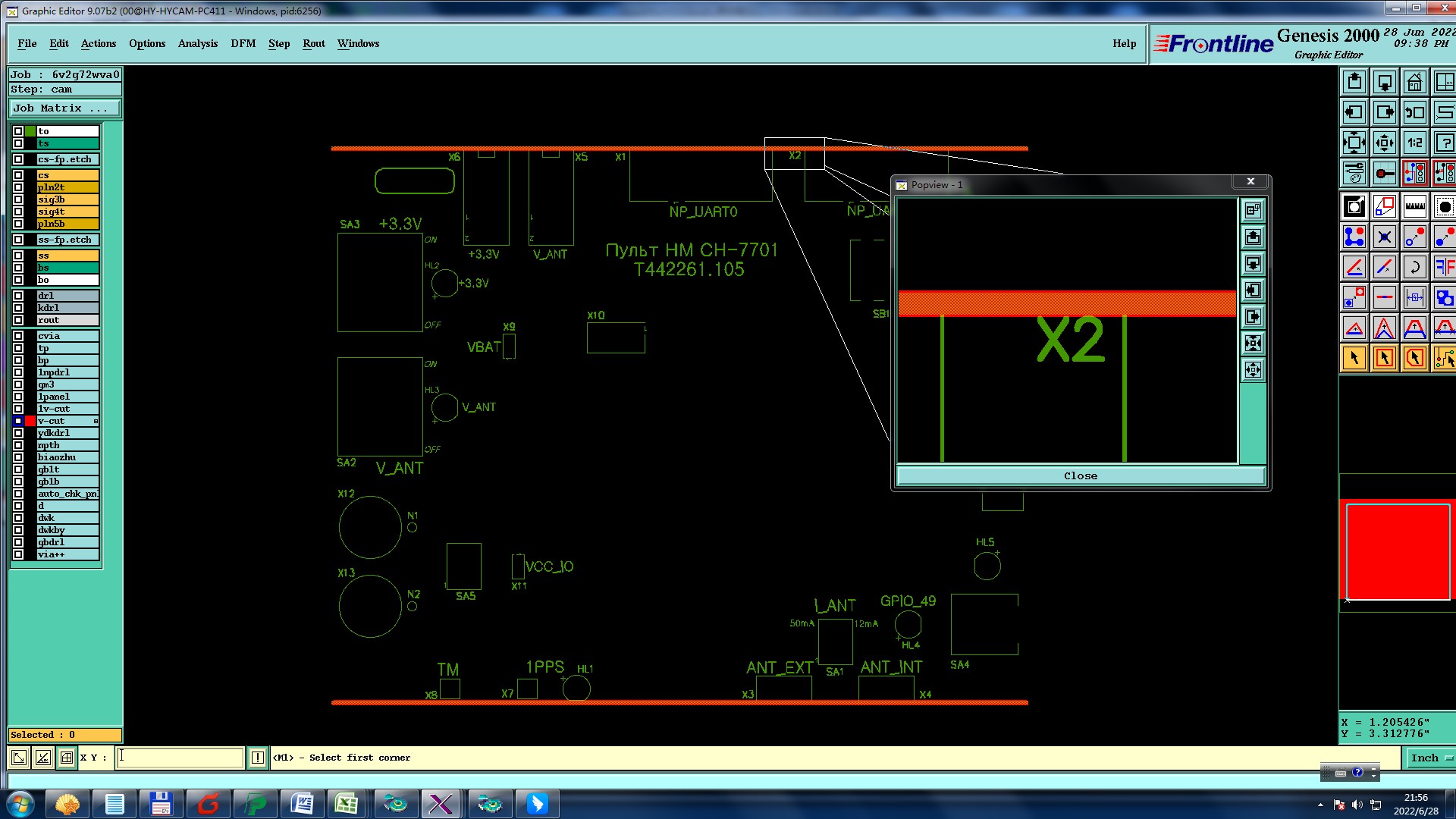Click the pan down icon in right toolbar
This screenshot has height=819, width=1456.
coord(1385,82)
